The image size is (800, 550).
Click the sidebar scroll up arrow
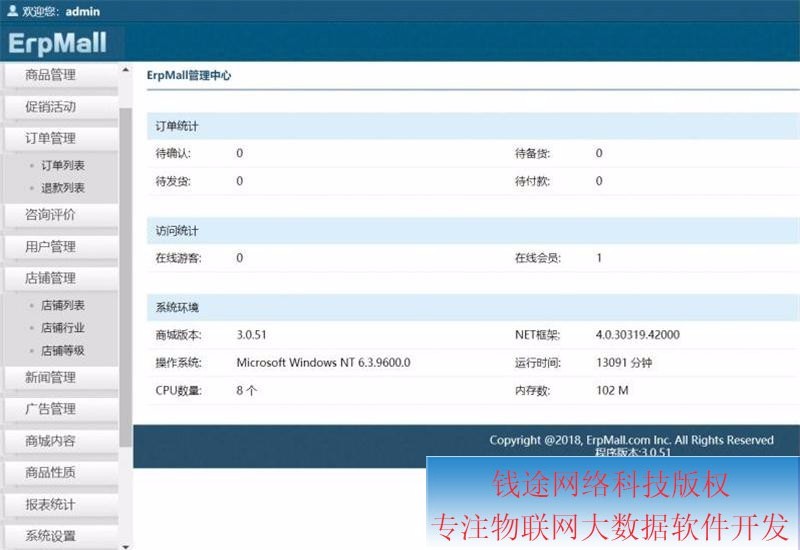126,69
